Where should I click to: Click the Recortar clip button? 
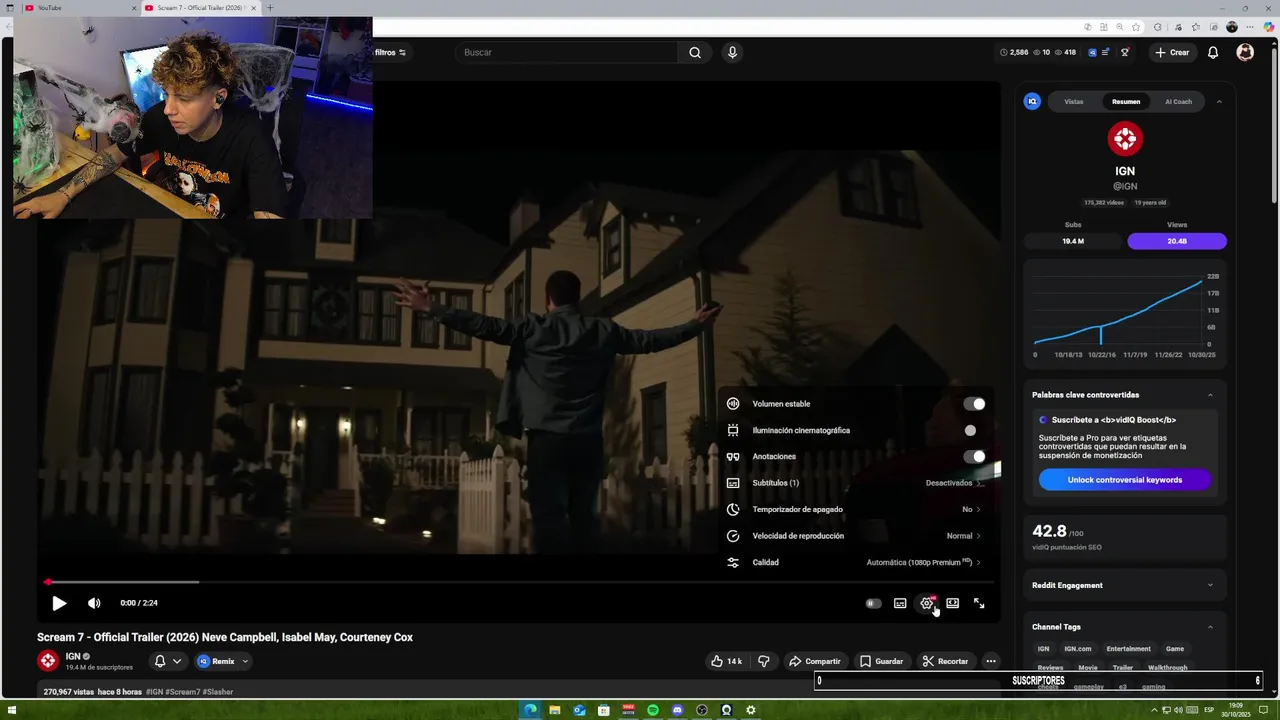pos(945,661)
